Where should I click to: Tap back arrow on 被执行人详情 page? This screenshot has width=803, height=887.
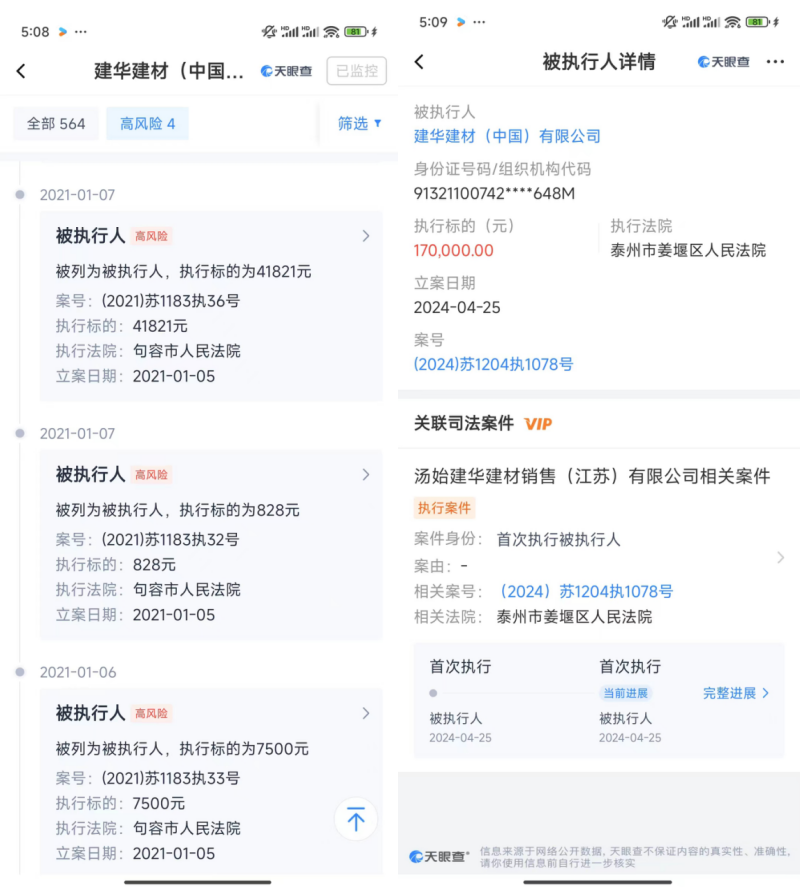[x=419, y=62]
